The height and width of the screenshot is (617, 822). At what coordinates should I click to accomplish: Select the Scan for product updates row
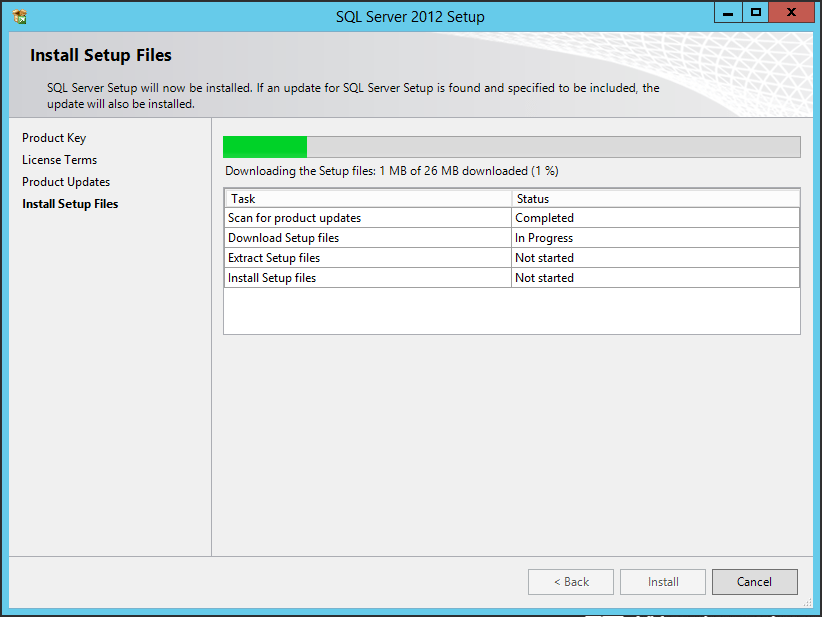[x=294, y=218]
